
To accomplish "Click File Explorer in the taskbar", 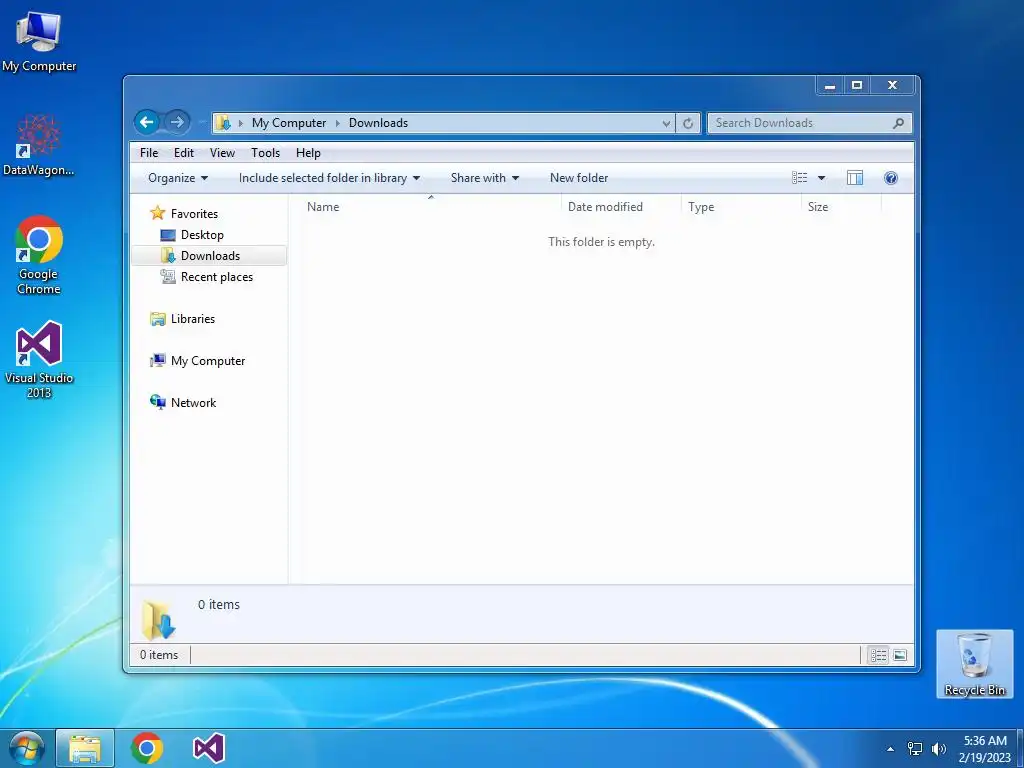I will pos(85,748).
